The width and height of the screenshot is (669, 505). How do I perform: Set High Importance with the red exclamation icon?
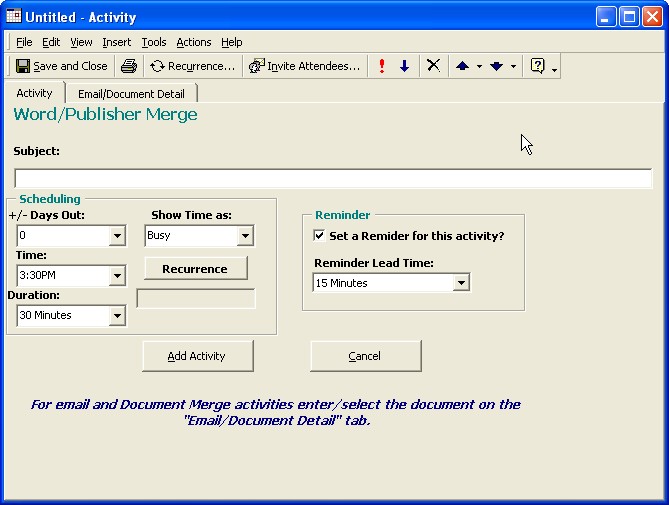click(x=382, y=66)
